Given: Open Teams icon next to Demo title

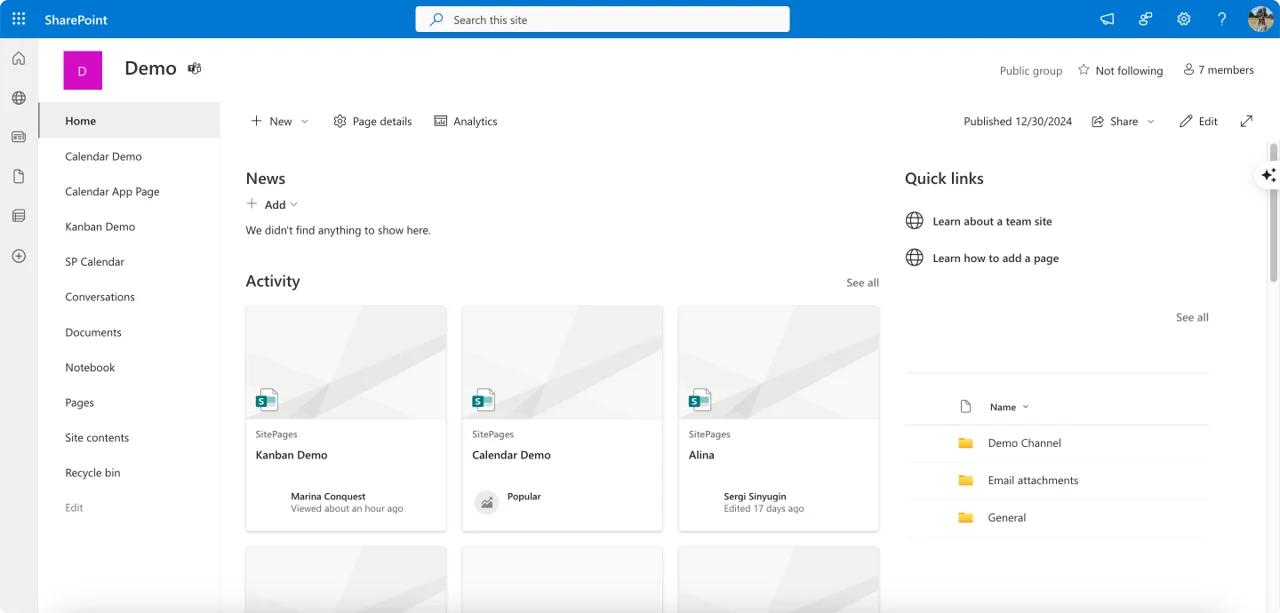Looking at the screenshot, I should tap(195, 68).
